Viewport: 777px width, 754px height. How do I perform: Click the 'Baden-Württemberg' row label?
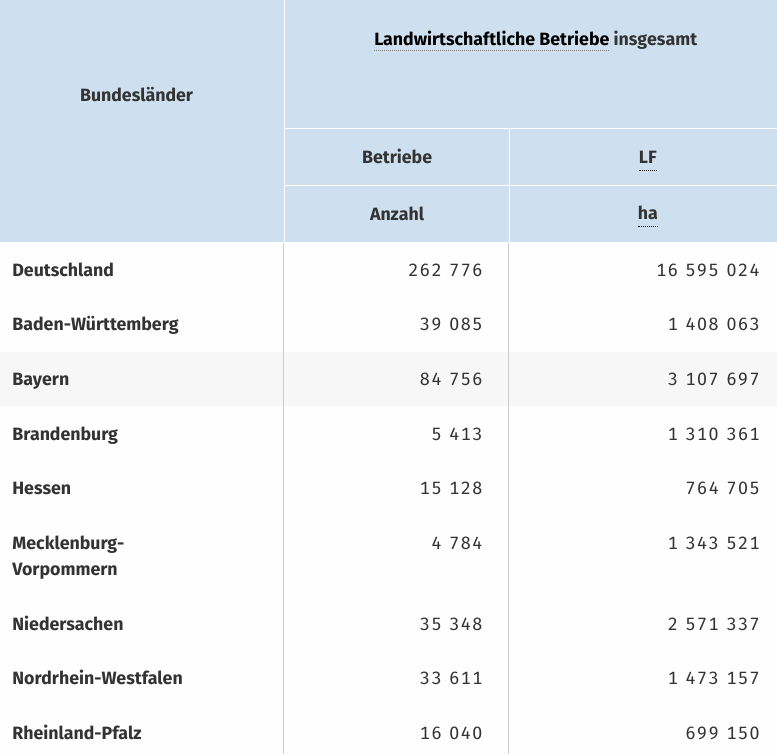(95, 324)
